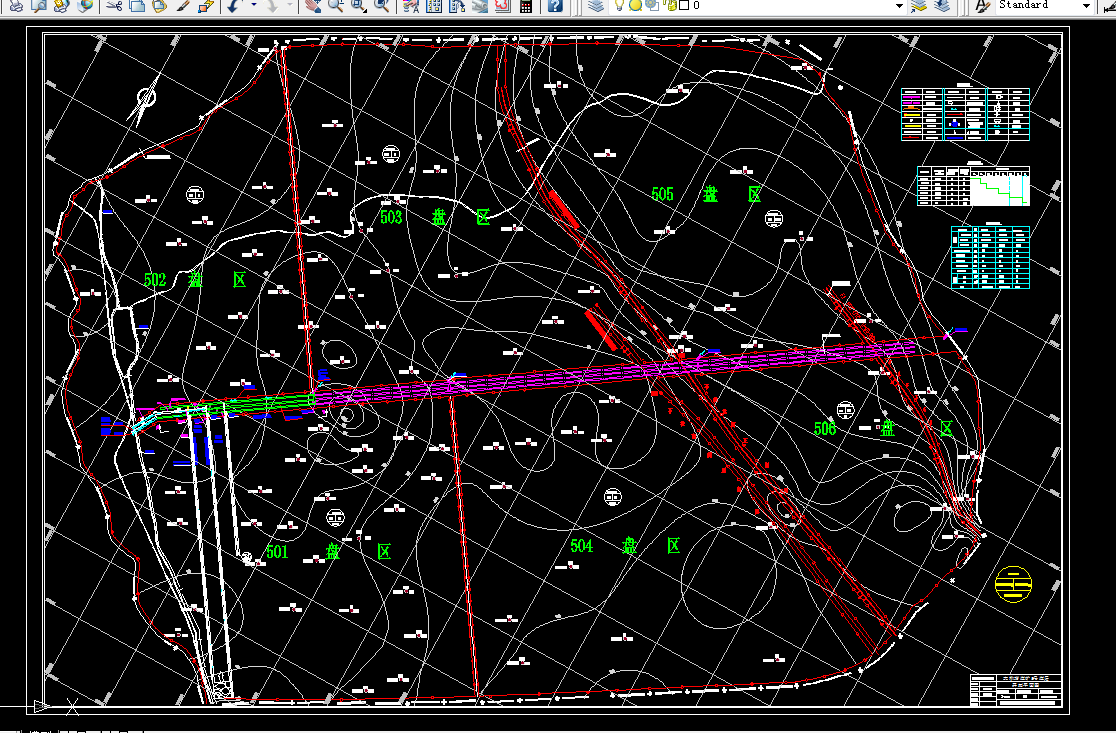Select the cyan legend table at top
Viewport: 1116px width, 733px height.
pos(965,114)
